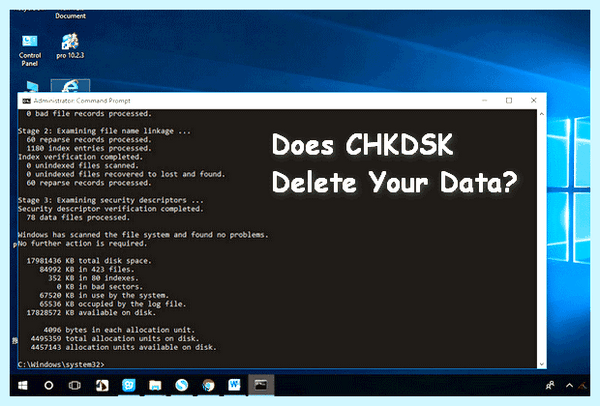The height and width of the screenshot is (406, 600).
Task: Click '65536 KB occupied by the log file.' line
Action: point(113,304)
